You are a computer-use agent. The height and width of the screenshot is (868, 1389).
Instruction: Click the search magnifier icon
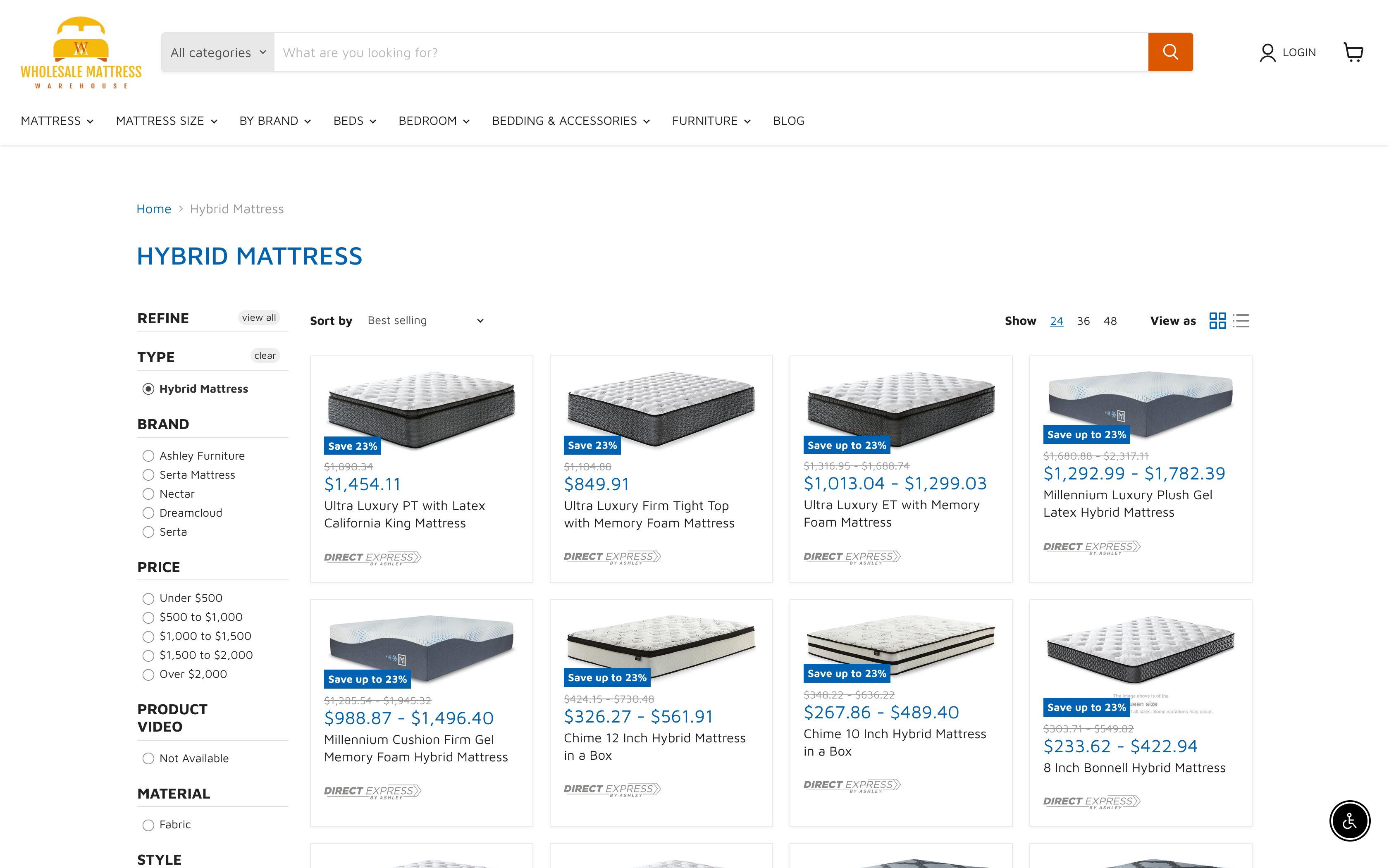(1170, 52)
